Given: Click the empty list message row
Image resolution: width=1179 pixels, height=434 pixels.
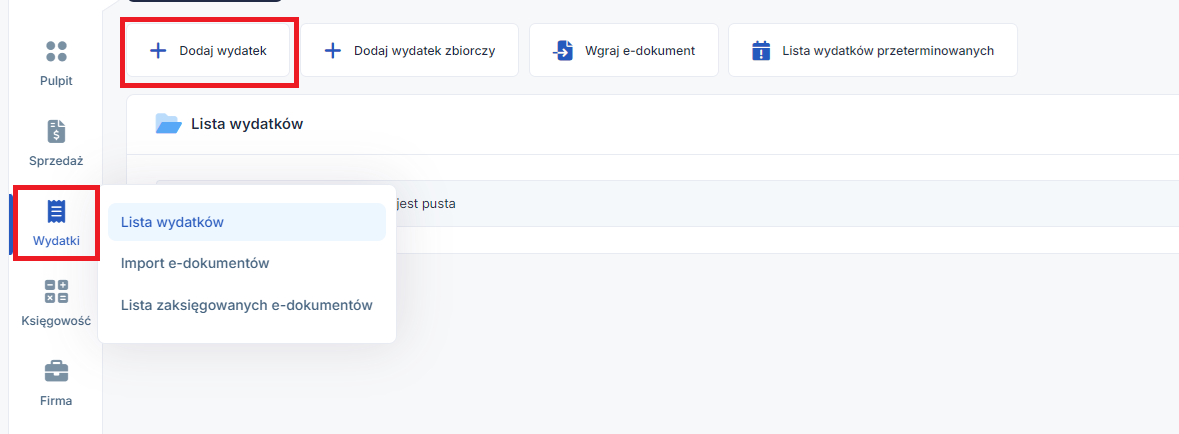Looking at the screenshot, I should [667, 203].
